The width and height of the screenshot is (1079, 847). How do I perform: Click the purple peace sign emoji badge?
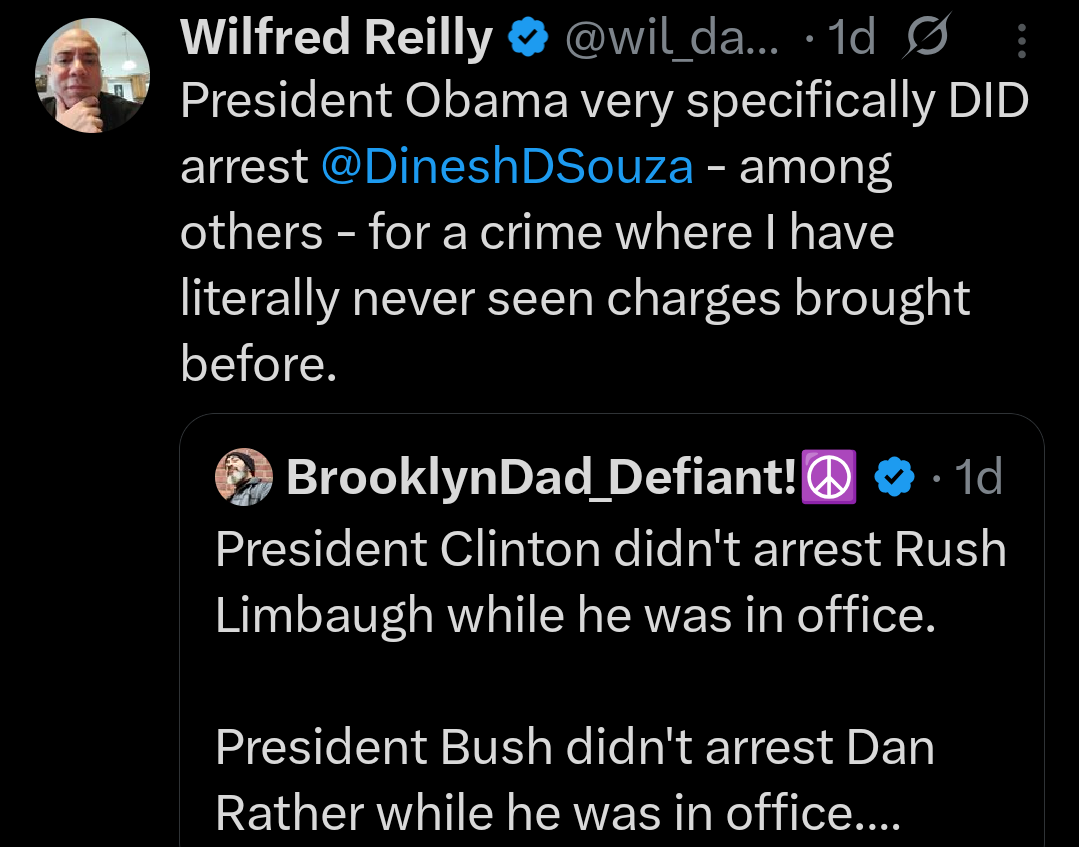[828, 477]
